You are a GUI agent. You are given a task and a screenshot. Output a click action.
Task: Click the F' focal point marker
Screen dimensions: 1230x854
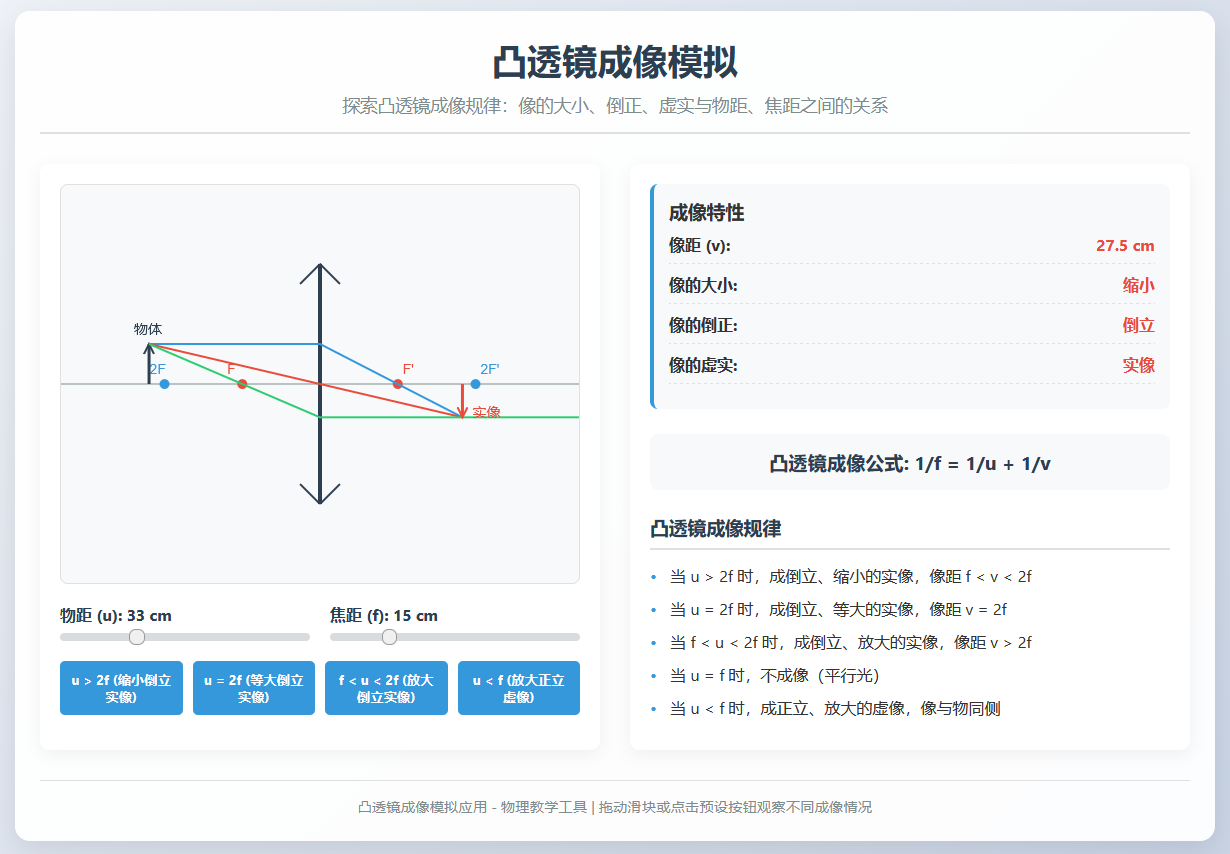click(396, 383)
